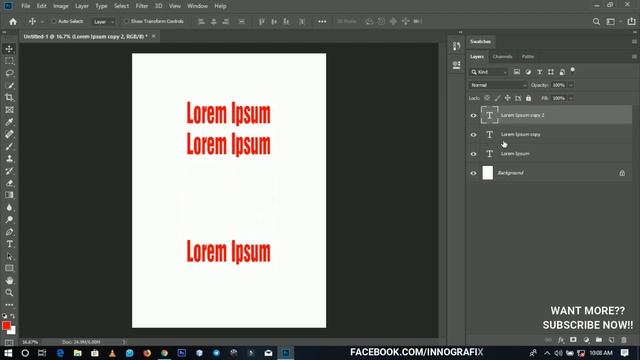Add a layer mask icon
Screen dimensions: 640x360
(573, 340)
